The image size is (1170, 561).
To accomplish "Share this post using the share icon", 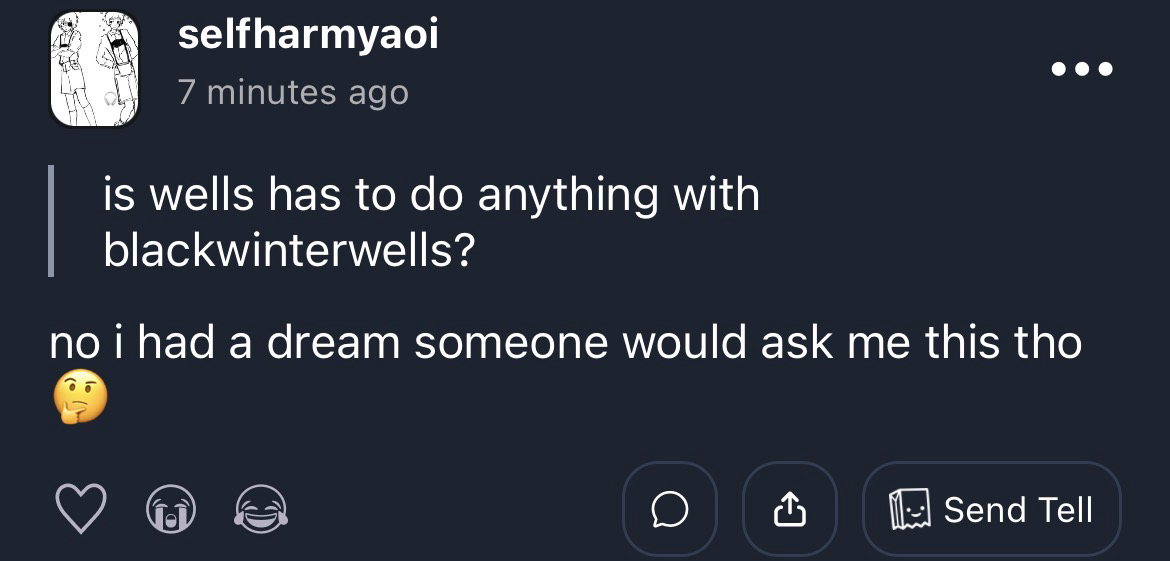I will 790,510.
